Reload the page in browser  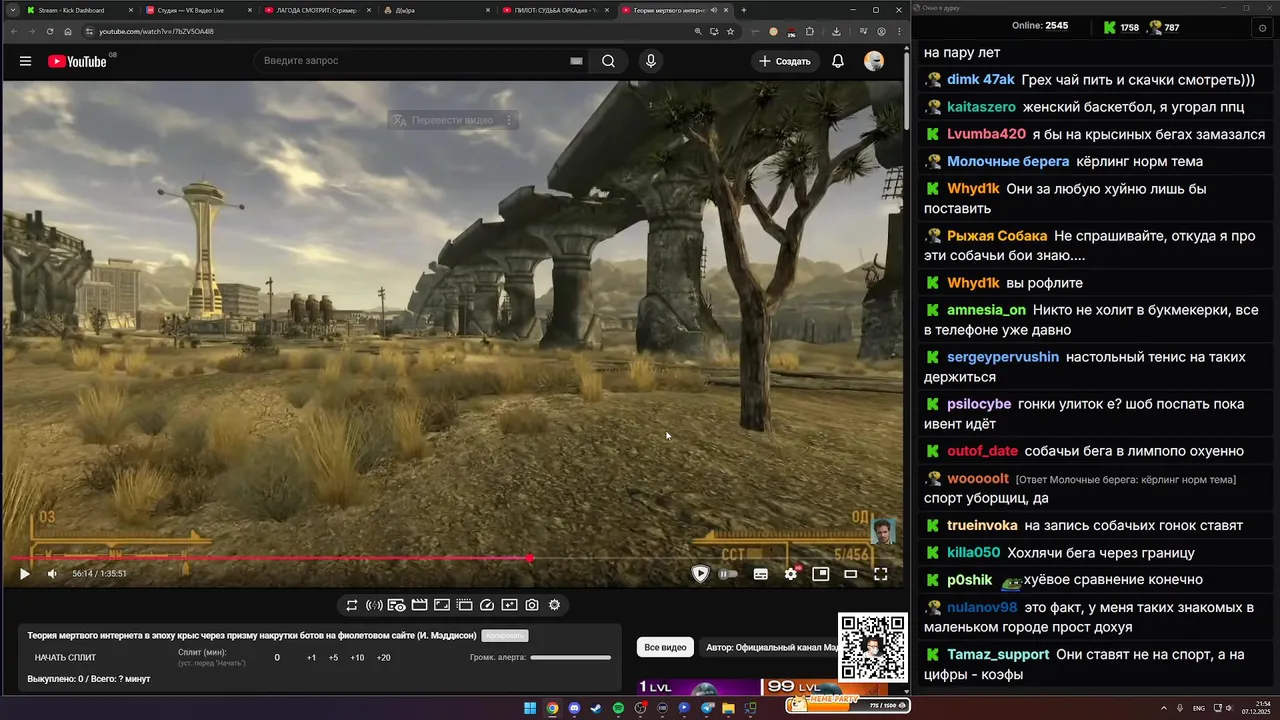50,31
